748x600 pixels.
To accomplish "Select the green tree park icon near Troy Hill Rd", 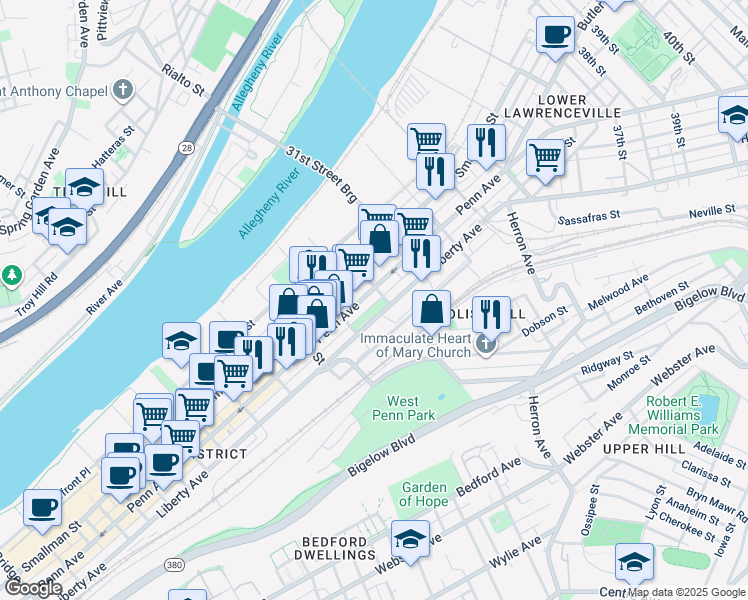I will 11,276.
